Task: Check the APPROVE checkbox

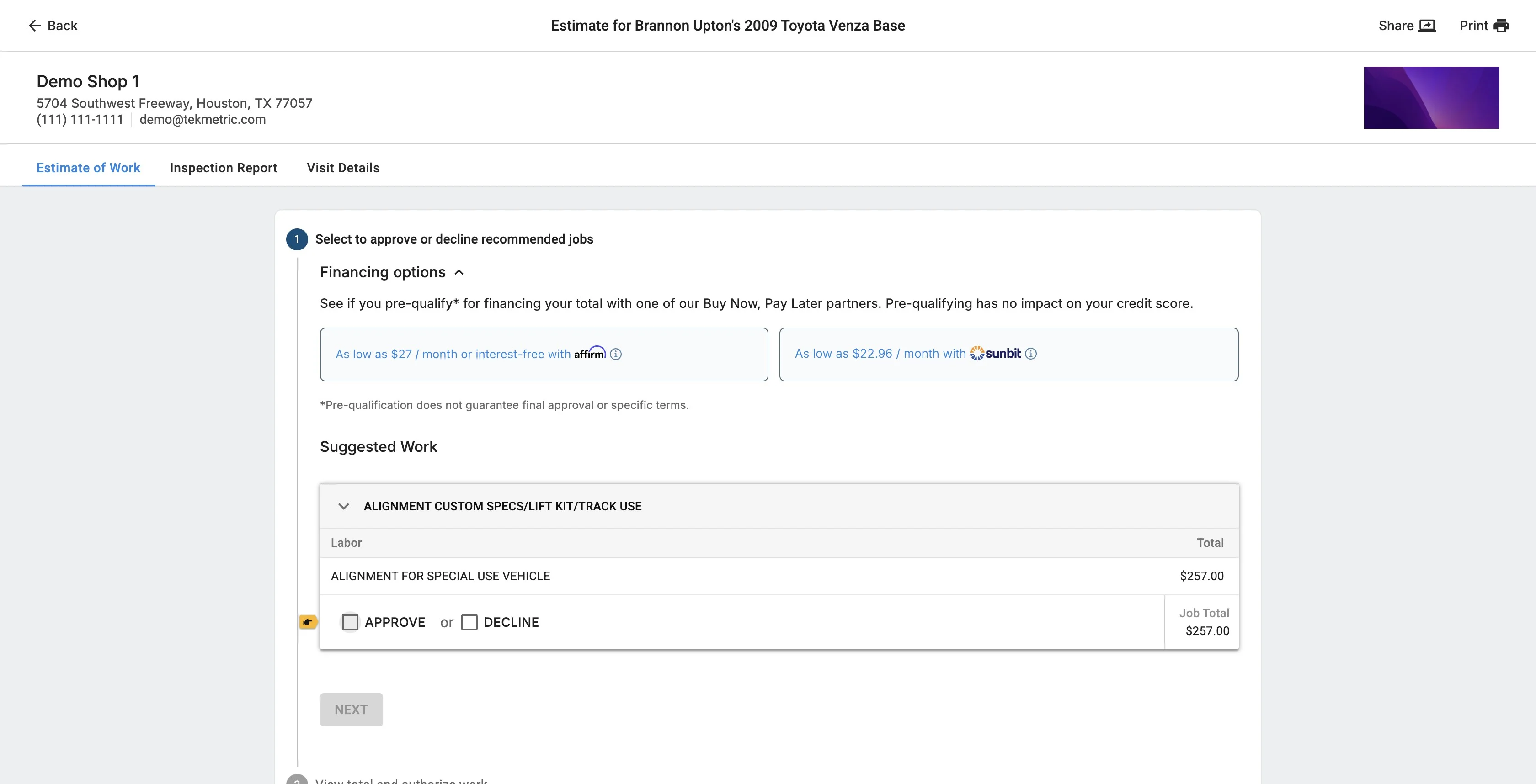Action: click(350, 622)
